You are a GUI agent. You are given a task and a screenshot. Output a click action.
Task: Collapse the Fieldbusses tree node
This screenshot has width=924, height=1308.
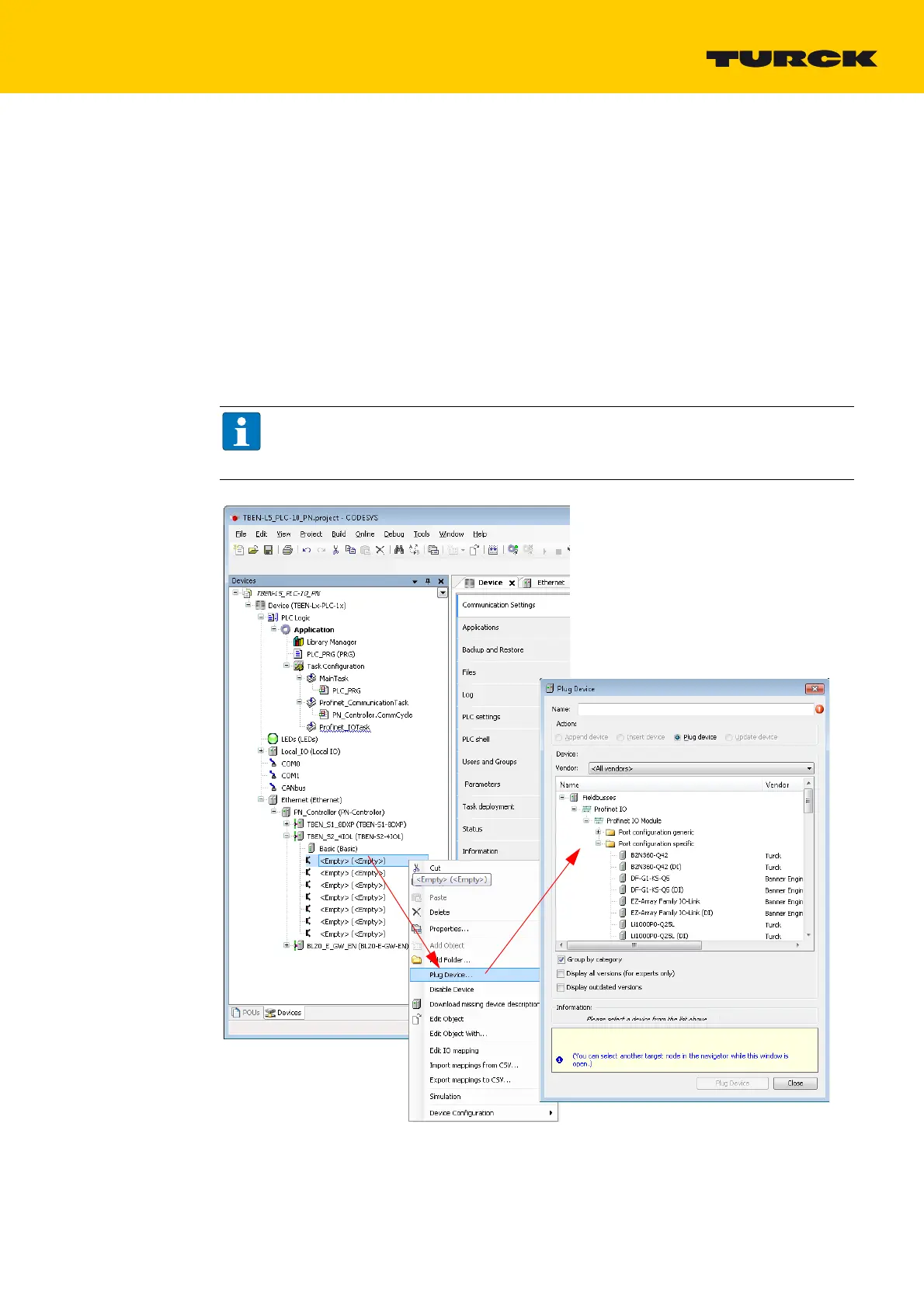point(562,797)
